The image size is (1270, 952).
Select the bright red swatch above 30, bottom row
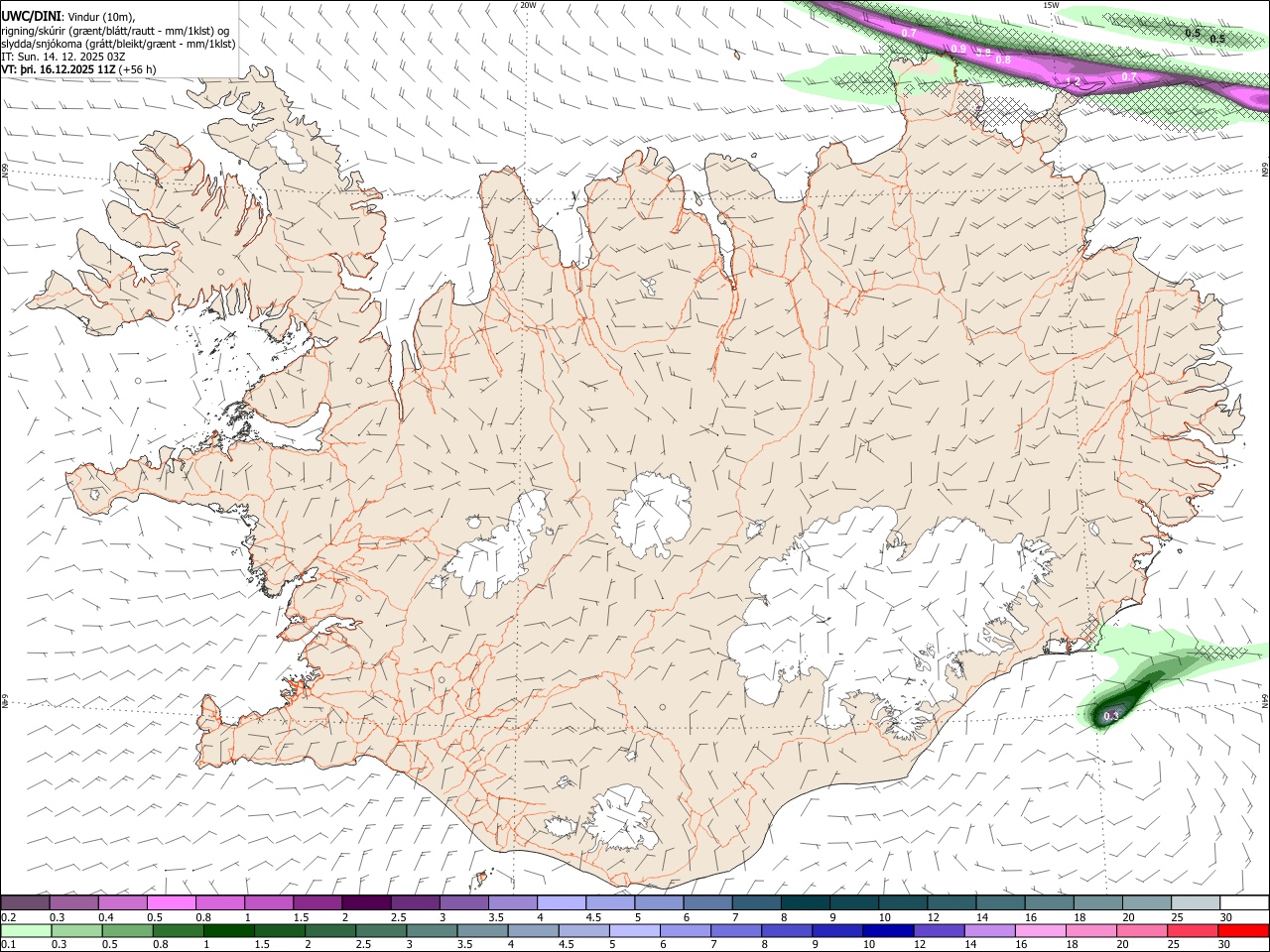coord(1242,931)
